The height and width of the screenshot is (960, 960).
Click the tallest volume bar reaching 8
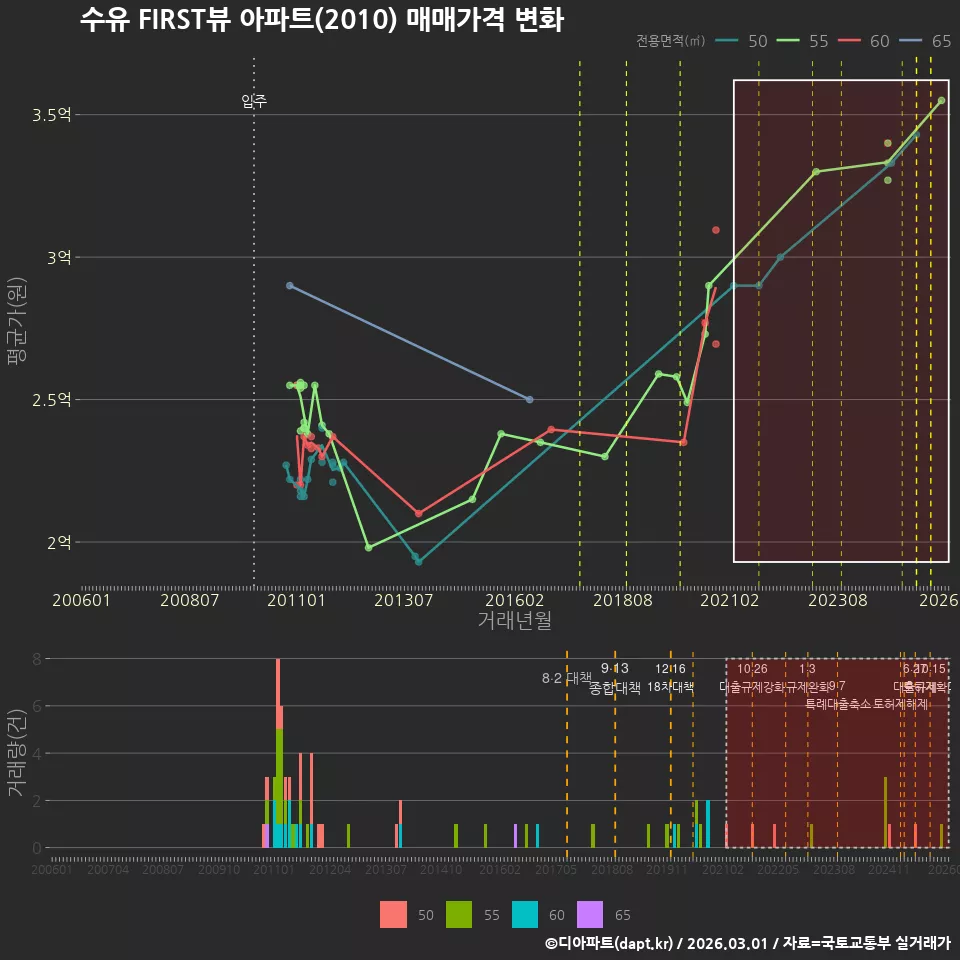point(278,753)
